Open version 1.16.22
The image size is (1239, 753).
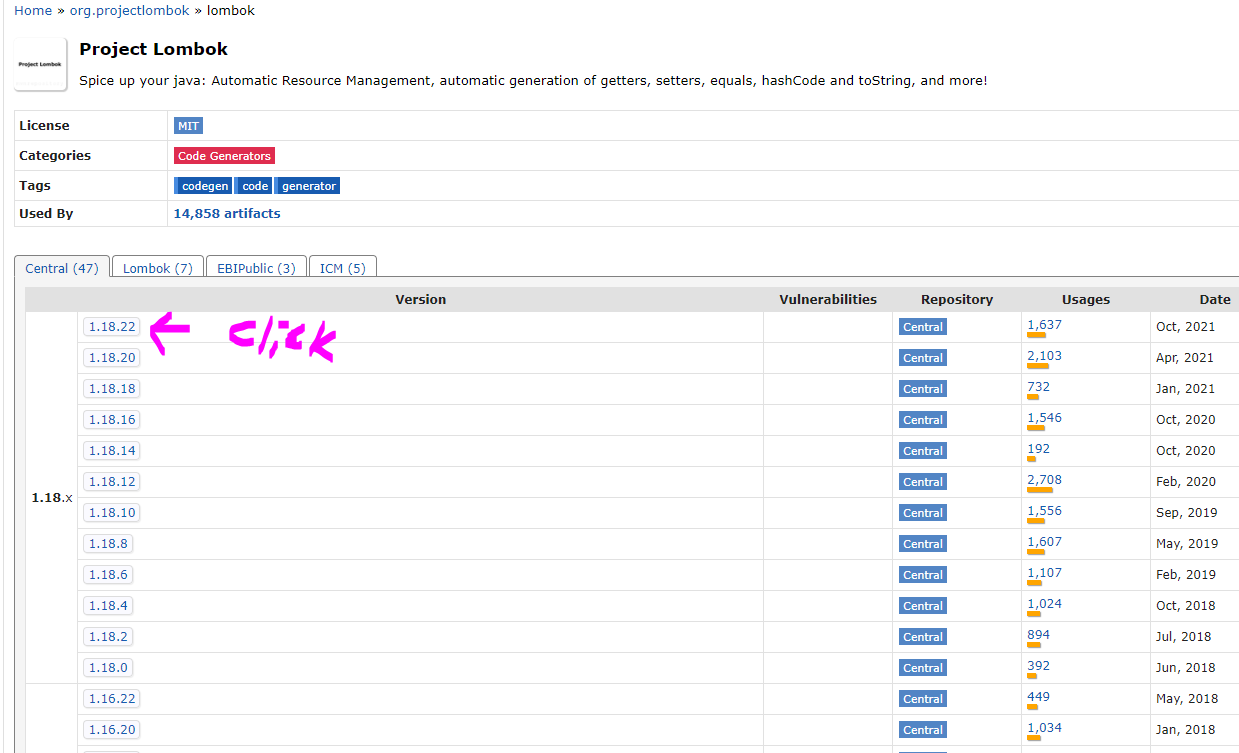pos(111,699)
